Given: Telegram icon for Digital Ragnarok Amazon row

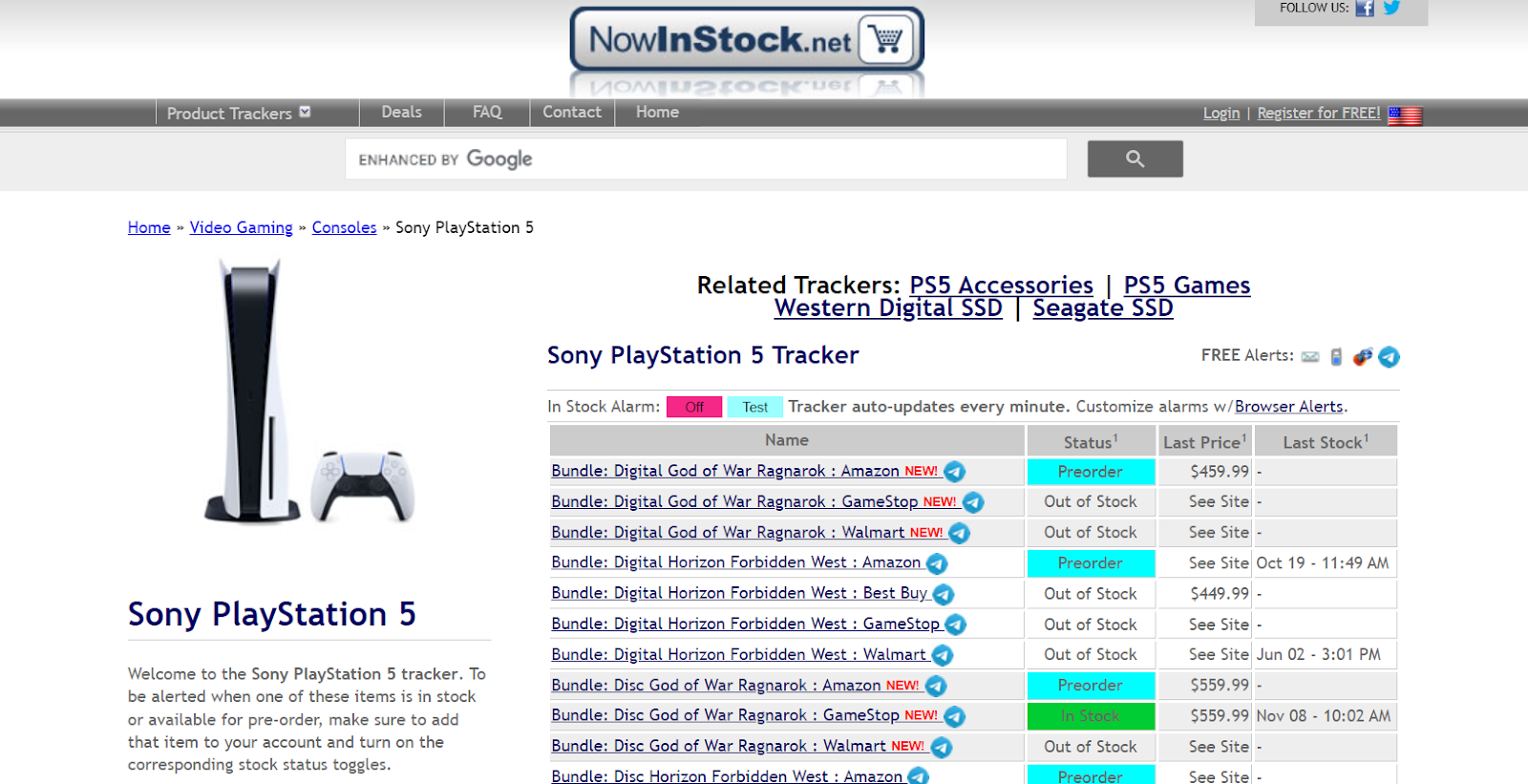Looking at the screenshot, I should [954, 472].
